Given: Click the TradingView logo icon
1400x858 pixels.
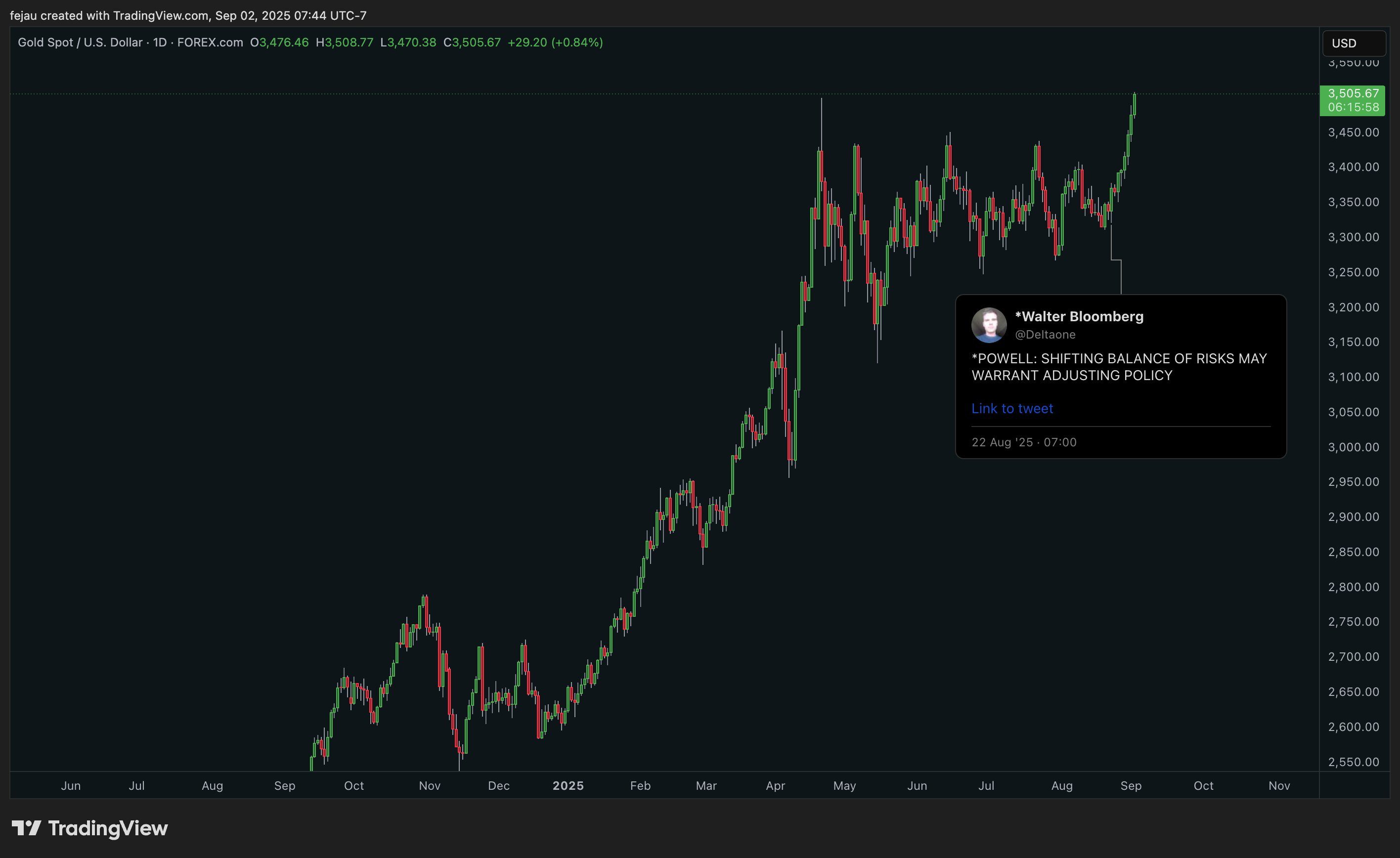Looking at the screenshot, I should [26, 828].
